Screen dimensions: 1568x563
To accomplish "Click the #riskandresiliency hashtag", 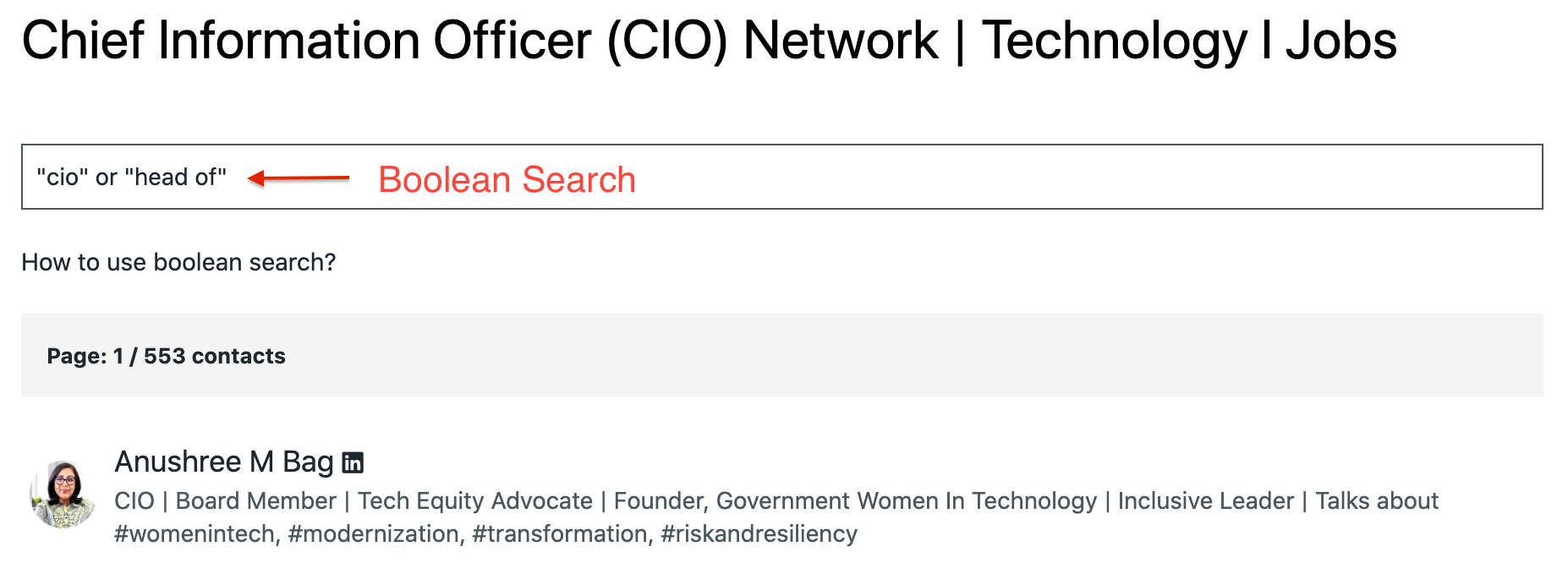I will (759, 534).
